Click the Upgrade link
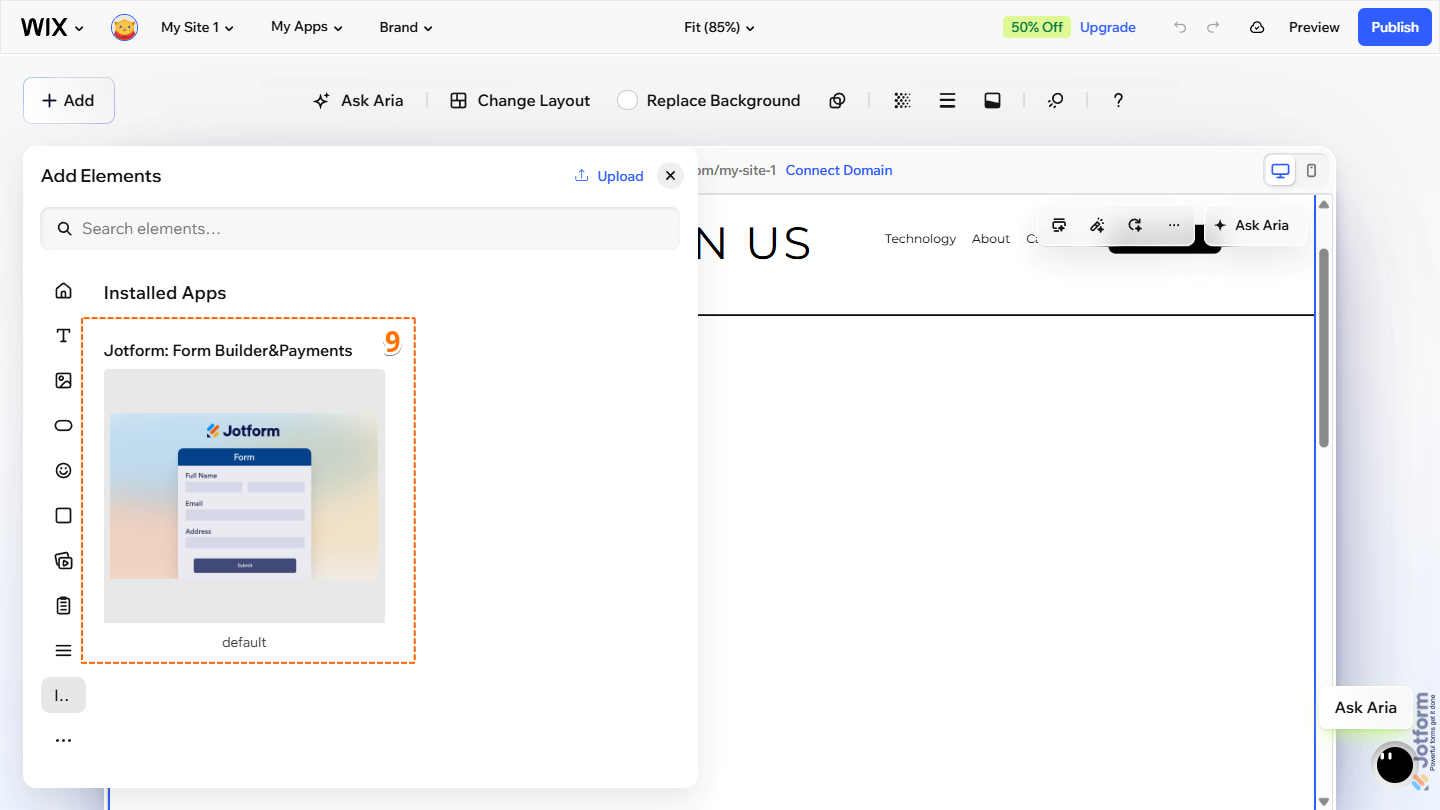The height and width of the screenshot is (810, 1440). (1108, 27)
